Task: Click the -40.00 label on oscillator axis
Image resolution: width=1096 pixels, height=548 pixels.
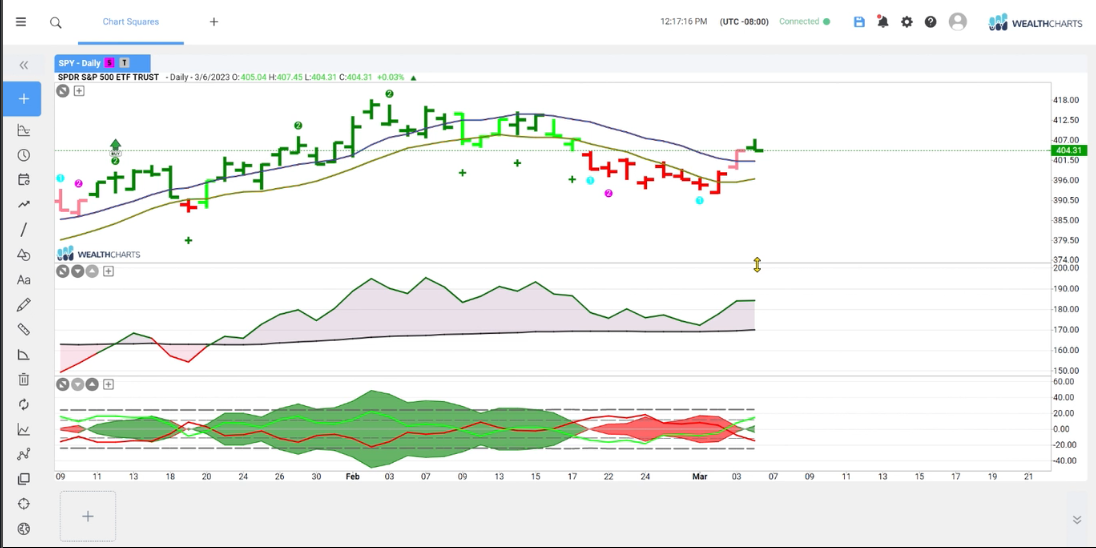Action: tap(1064, 461)
